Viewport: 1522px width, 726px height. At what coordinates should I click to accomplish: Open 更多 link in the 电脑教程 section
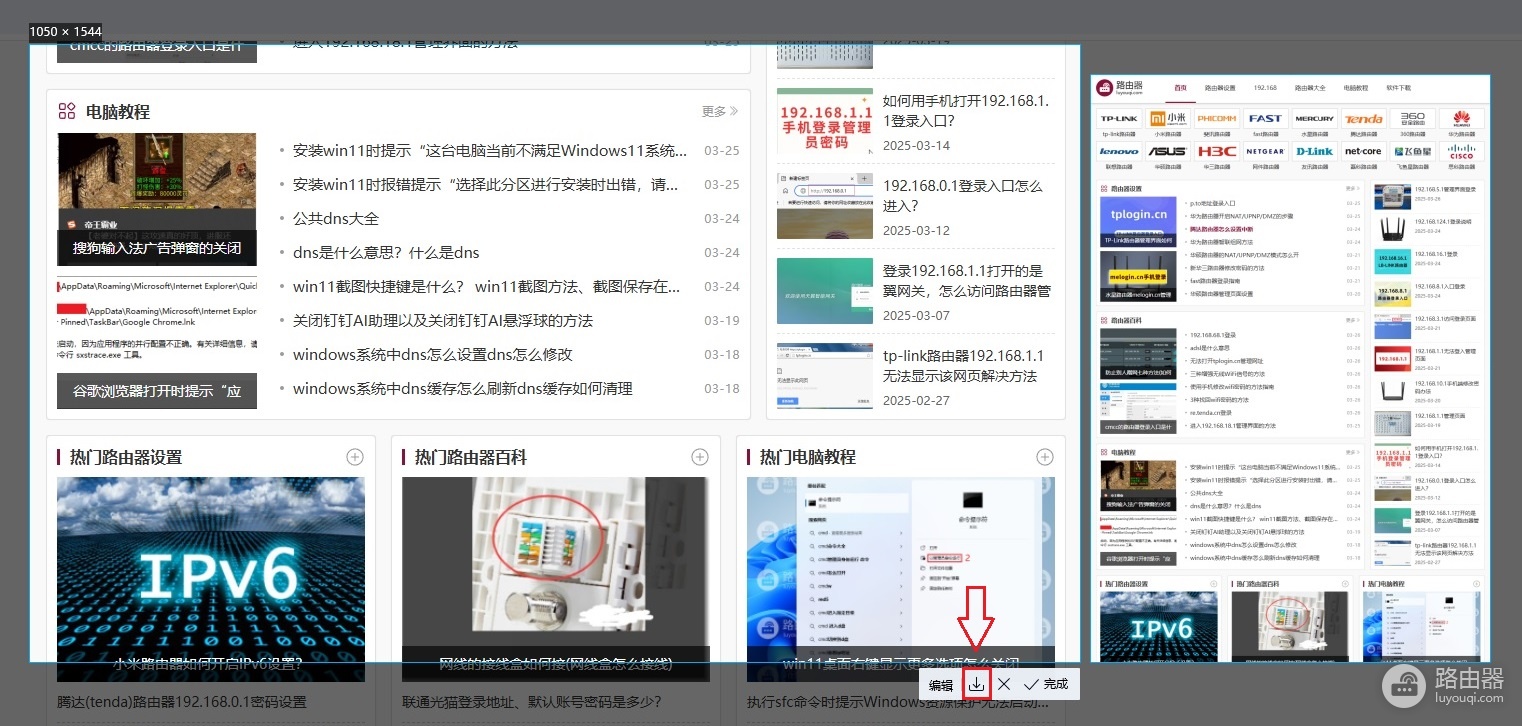click(720, 111)
